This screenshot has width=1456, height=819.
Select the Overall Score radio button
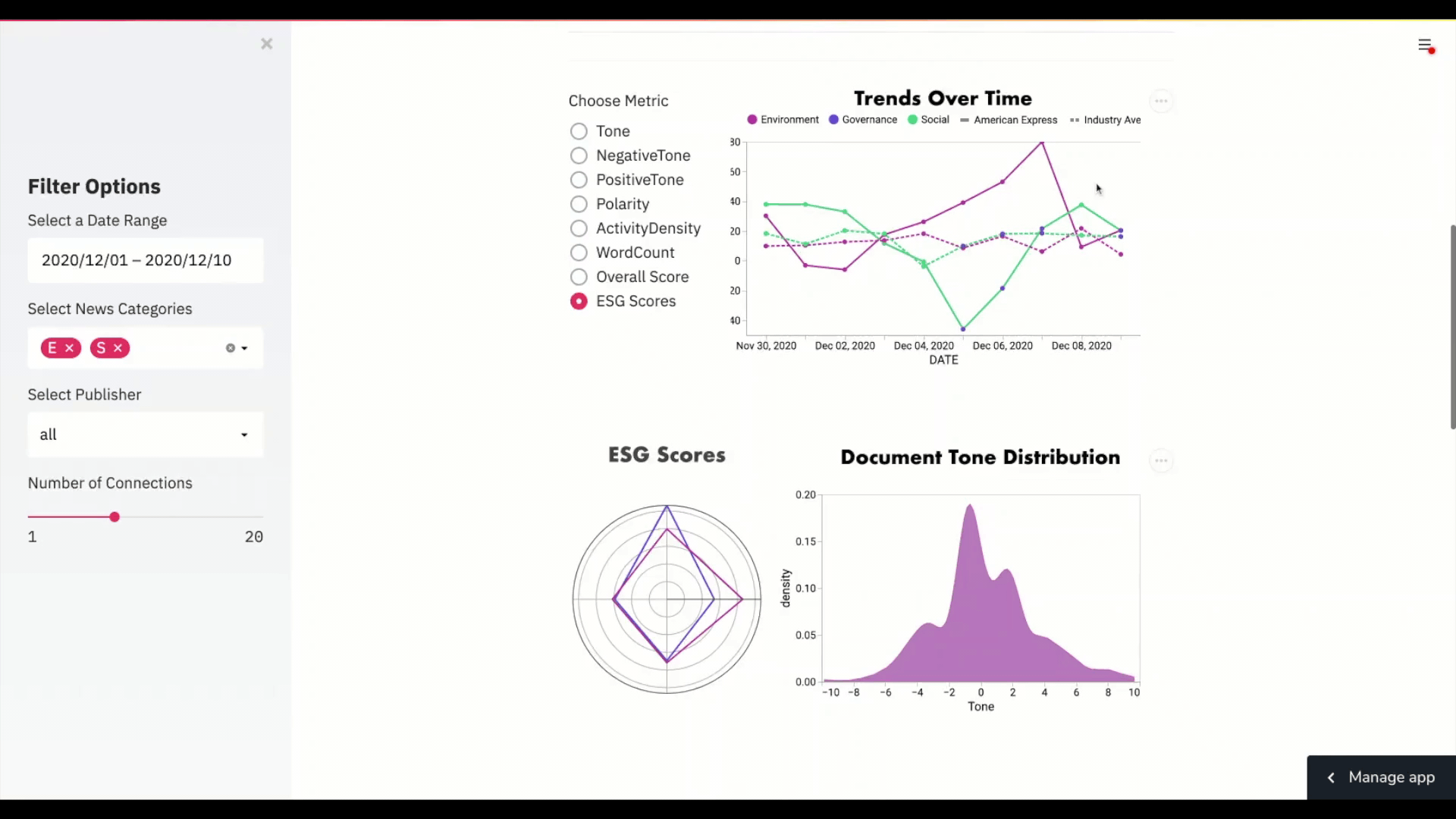578,276
